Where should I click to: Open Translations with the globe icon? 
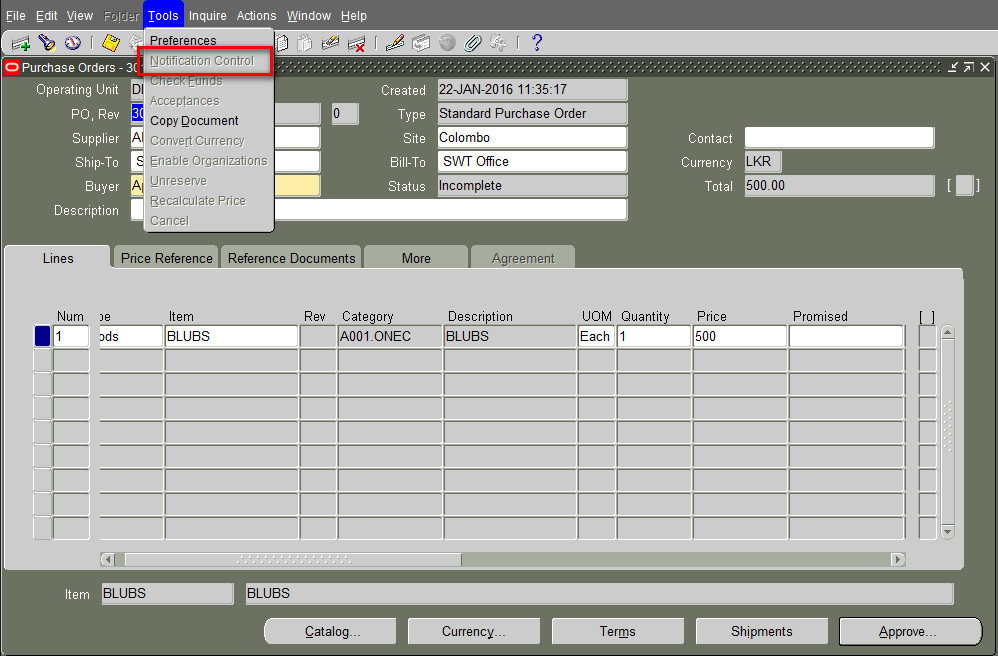(x=447, y=43)
